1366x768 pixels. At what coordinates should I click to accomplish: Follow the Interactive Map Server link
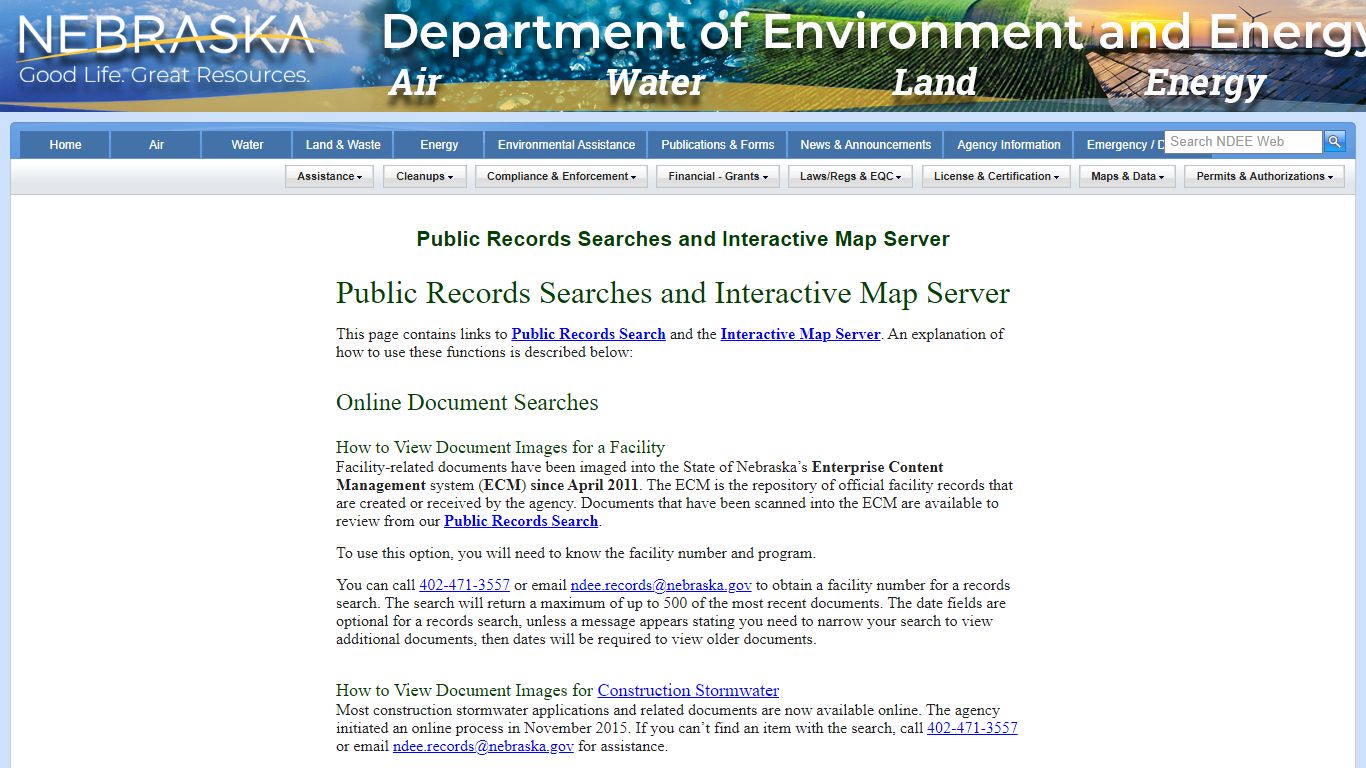(800, 334)
